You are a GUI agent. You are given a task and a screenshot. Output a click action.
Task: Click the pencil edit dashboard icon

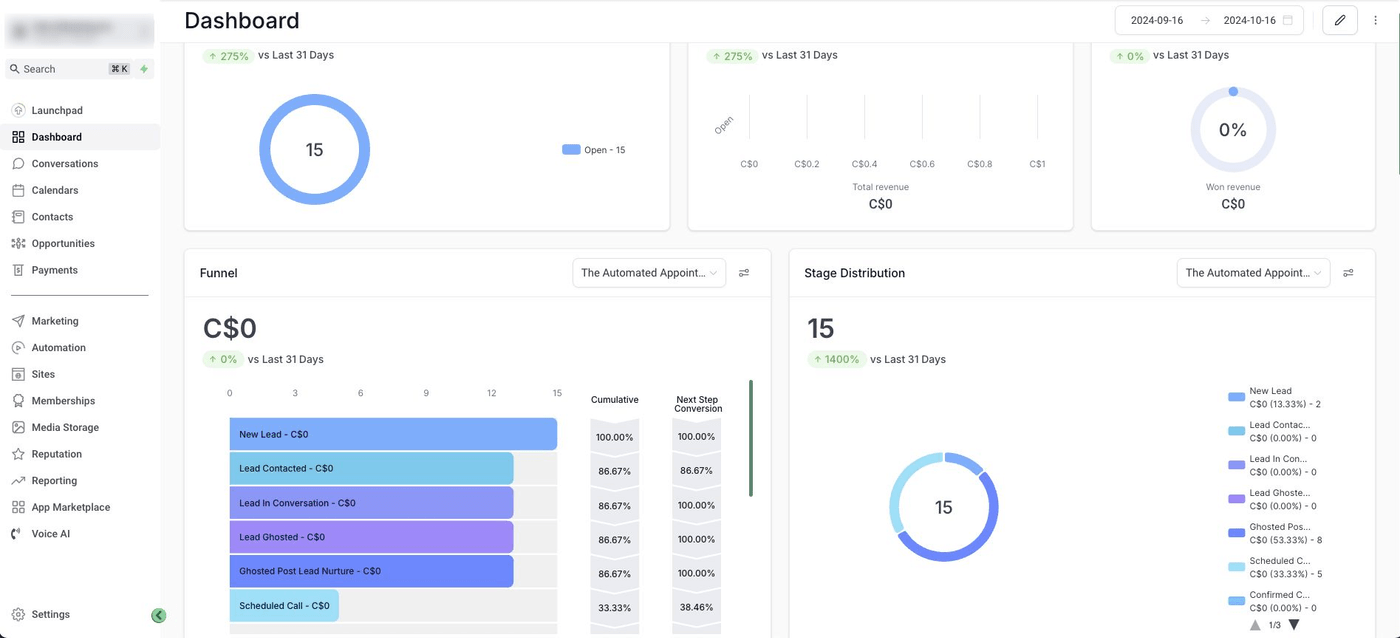click(x=1340, y=20)
